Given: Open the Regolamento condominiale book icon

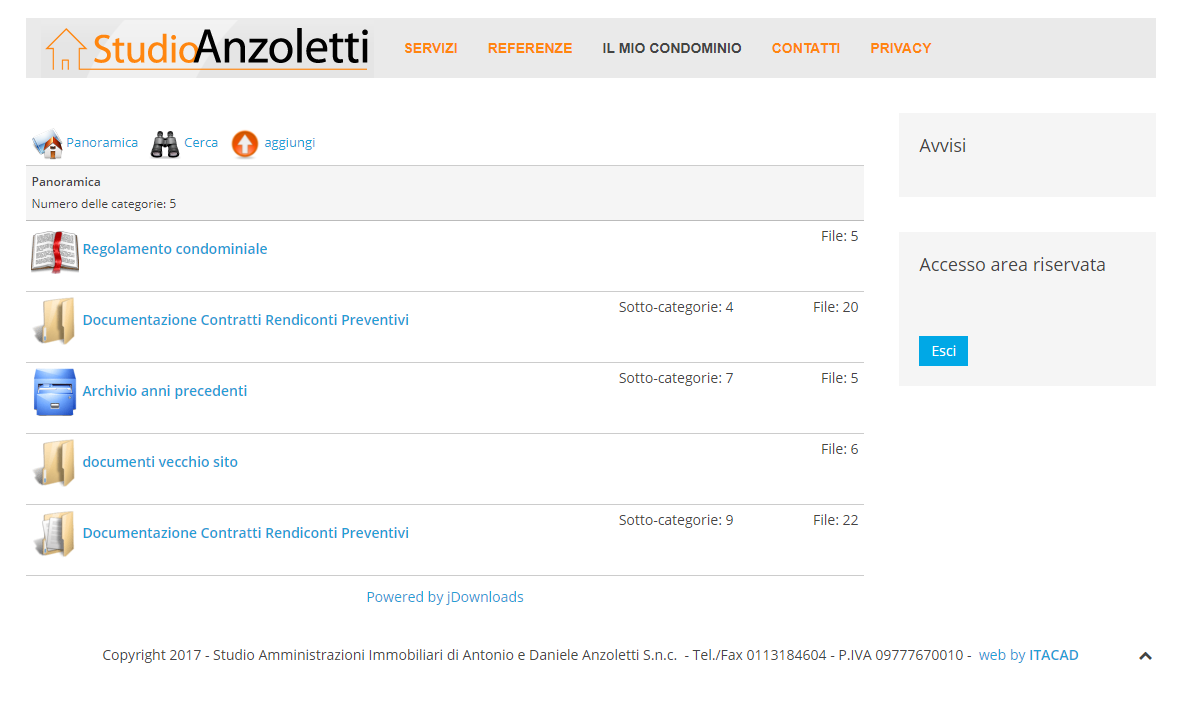Looking at the screenshot, I should pyautogui.click(x=55, y=252).
